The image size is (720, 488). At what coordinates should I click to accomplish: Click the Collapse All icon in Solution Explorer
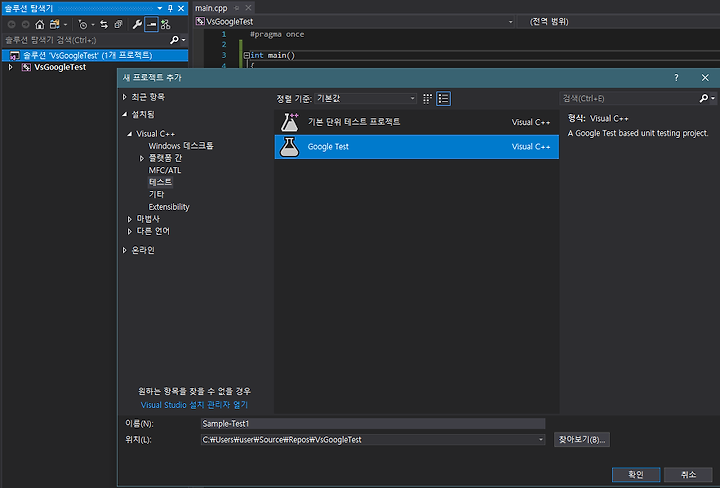click(118, 24)
